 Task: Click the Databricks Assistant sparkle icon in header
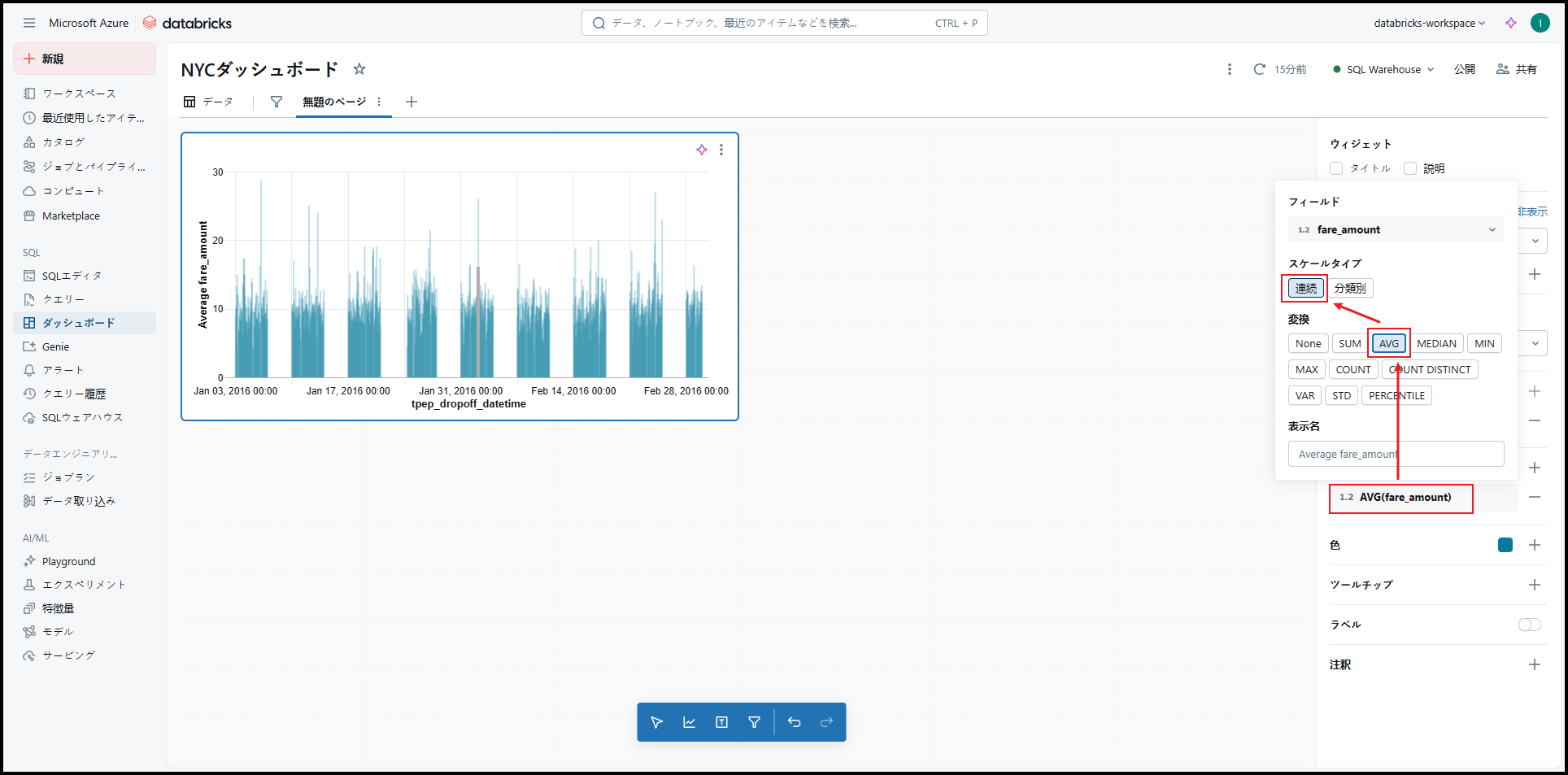coord(1511,23)
